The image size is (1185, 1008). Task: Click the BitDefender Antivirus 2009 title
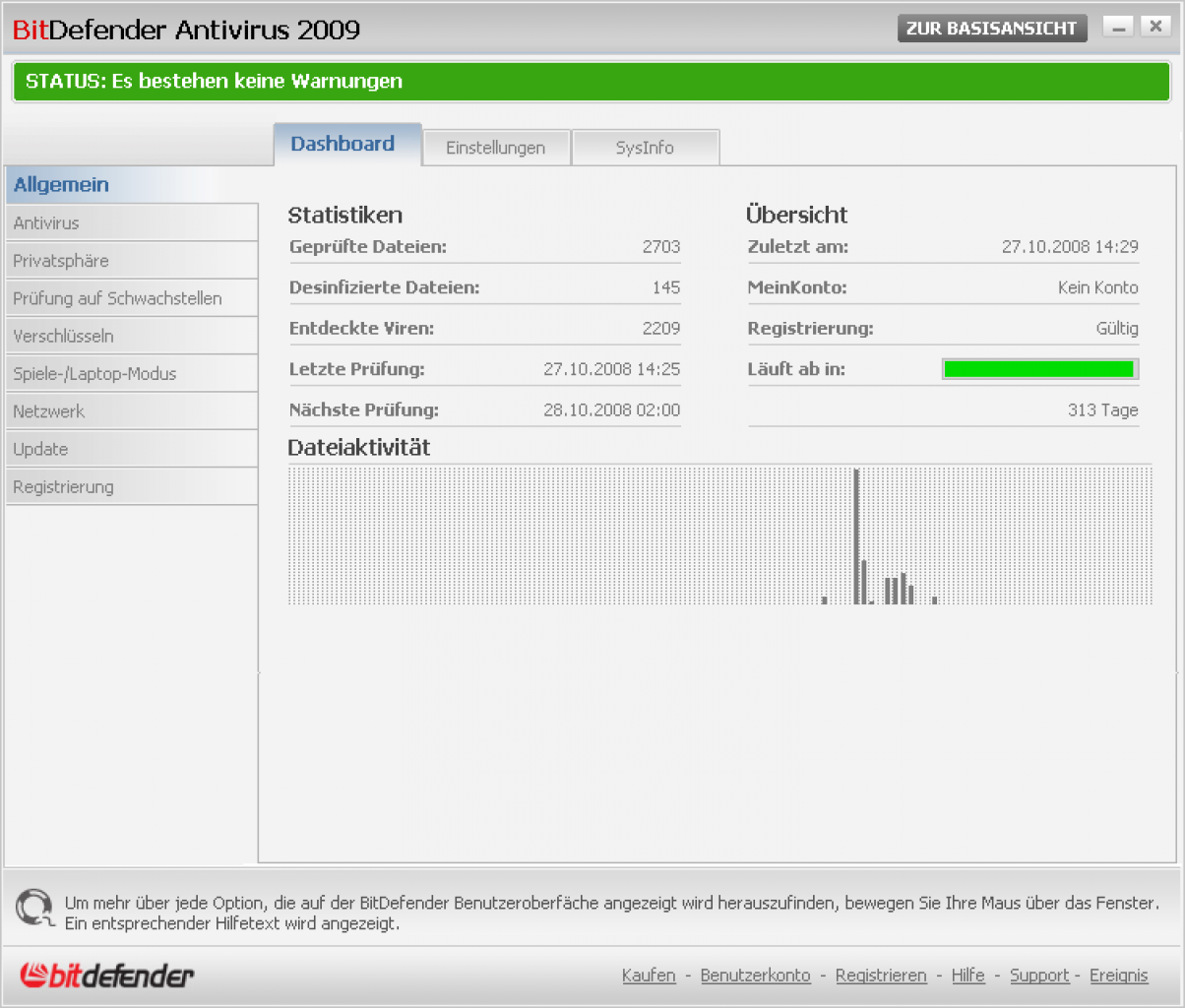tap(187, 30)
